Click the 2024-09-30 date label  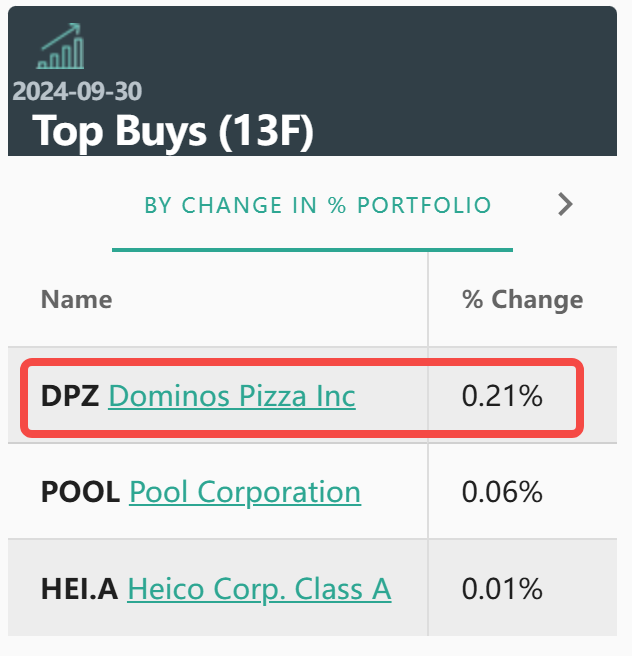pos(77,92)
